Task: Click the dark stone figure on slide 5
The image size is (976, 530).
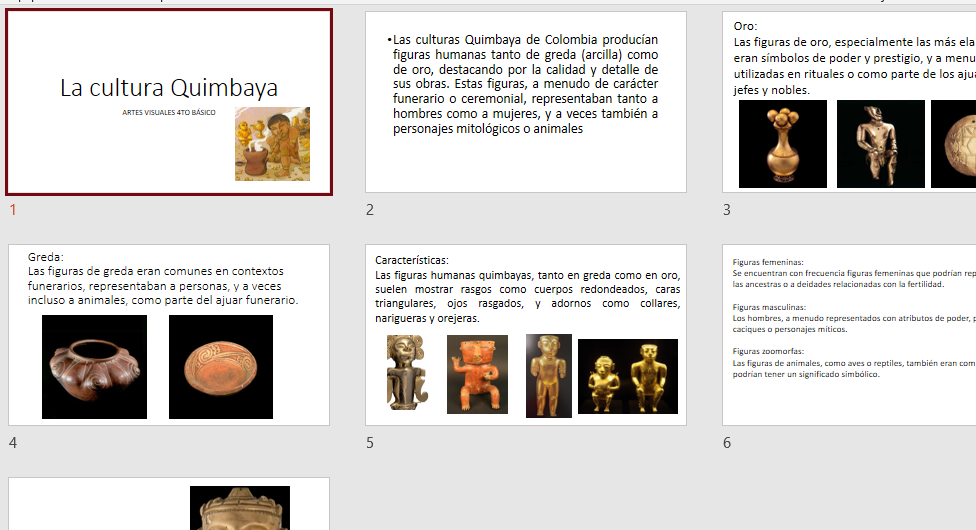Action: pyautogui.click(x=405, y=372)
